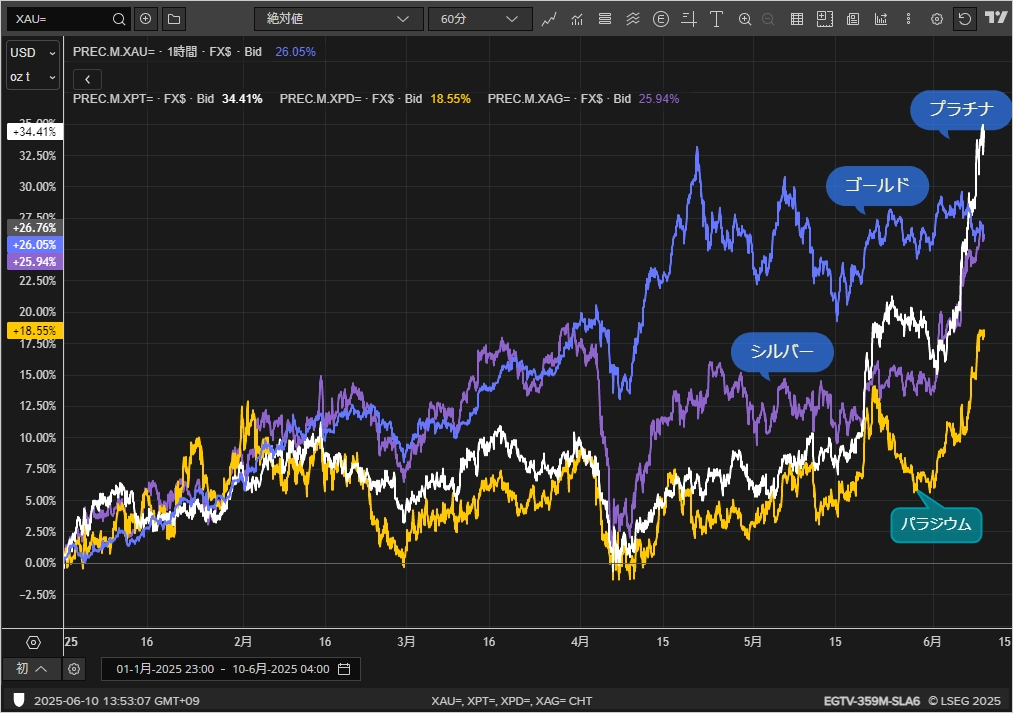1013x713 pixels.
Task: Click the stacked bars template icon
Action: [605, 19]
